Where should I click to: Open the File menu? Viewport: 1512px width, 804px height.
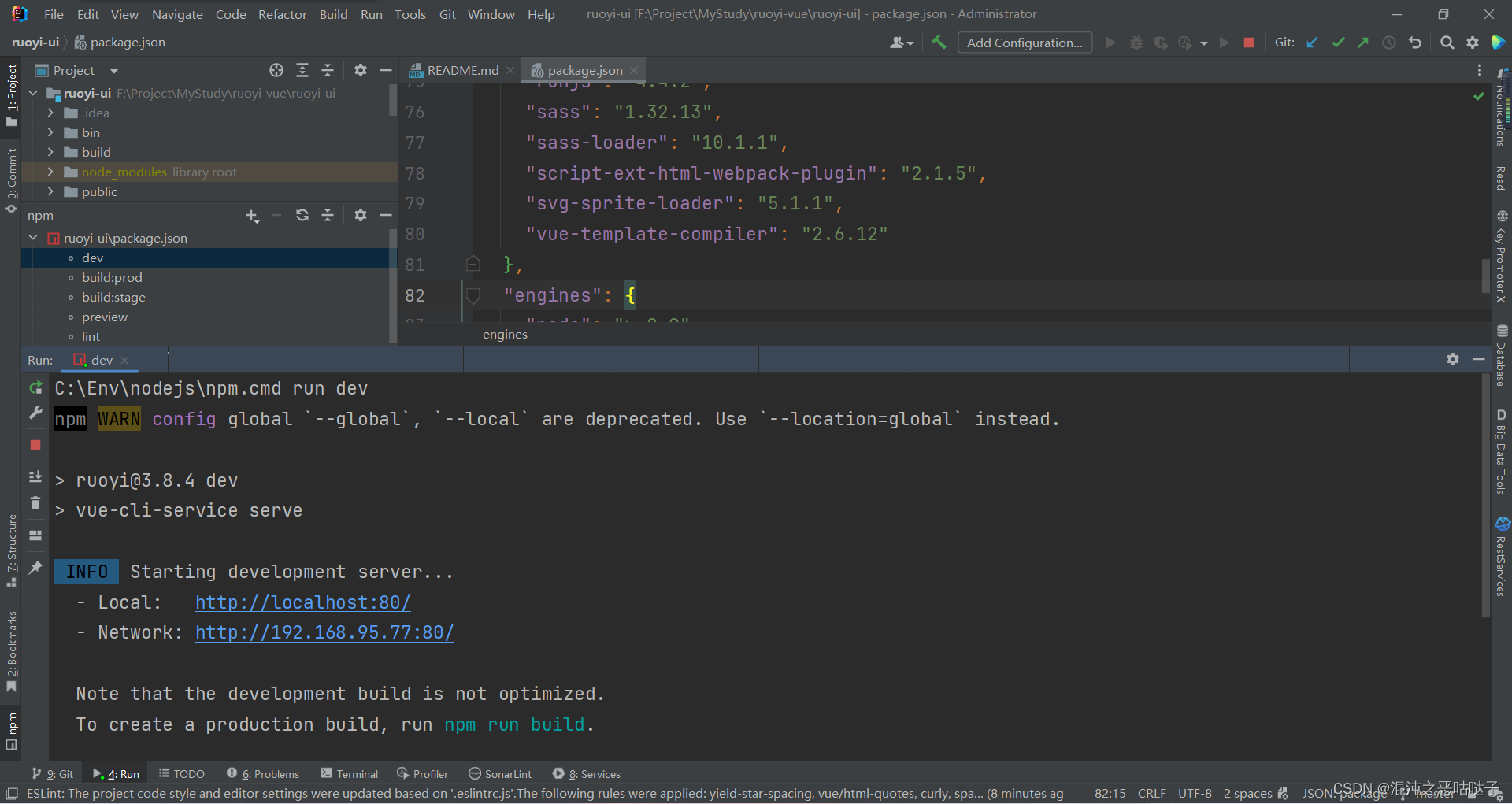pos(54,14)
